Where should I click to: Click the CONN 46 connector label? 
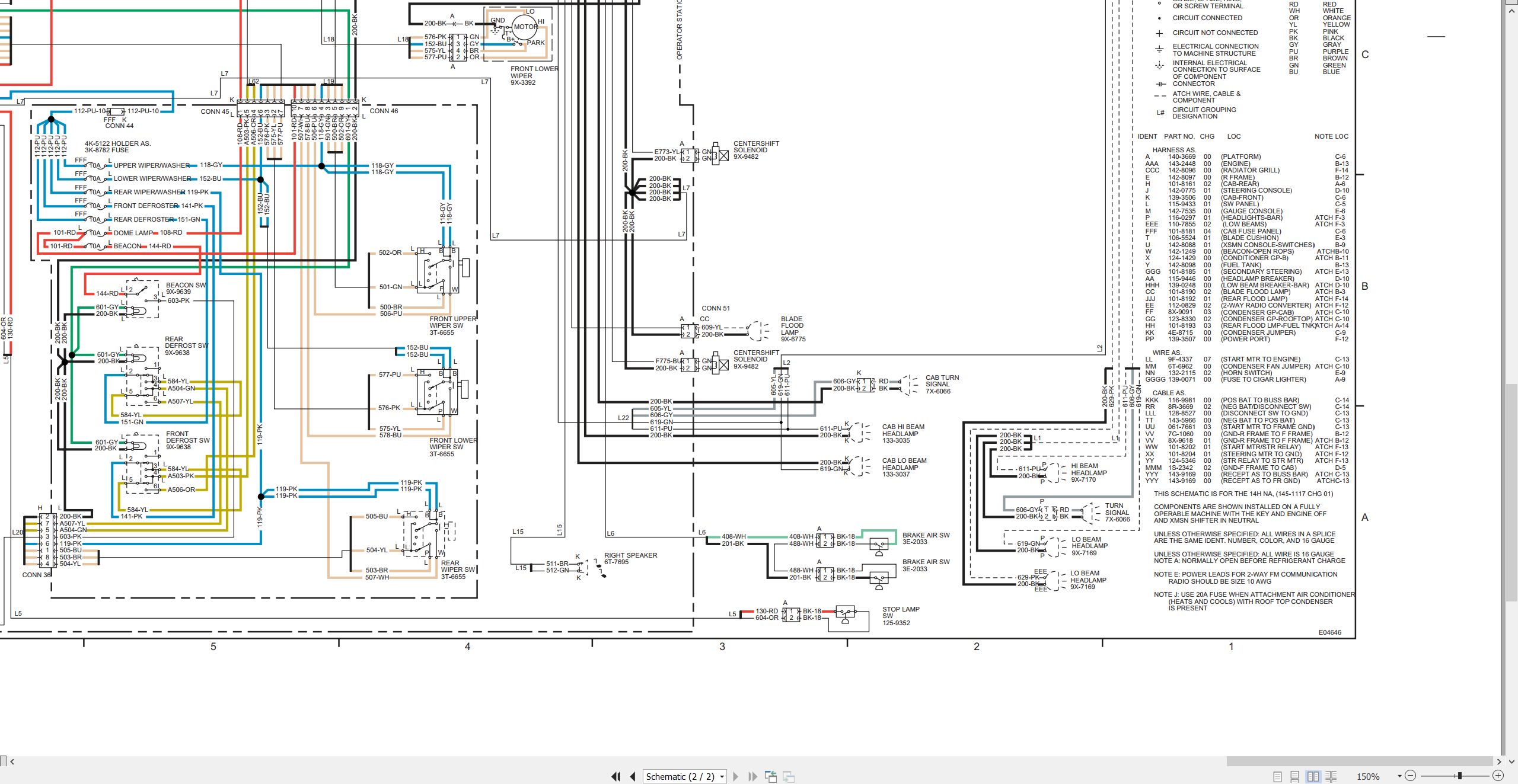pos(384,111)
